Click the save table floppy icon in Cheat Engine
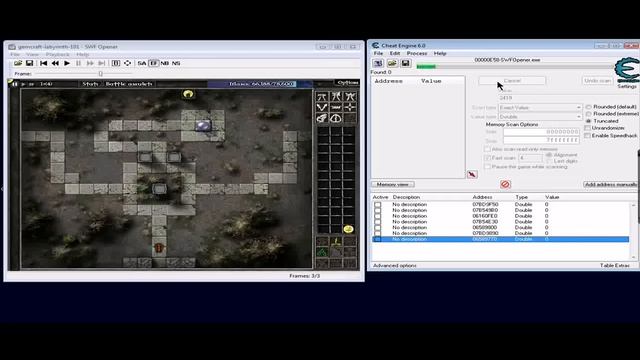 click(x=405, y=63)
